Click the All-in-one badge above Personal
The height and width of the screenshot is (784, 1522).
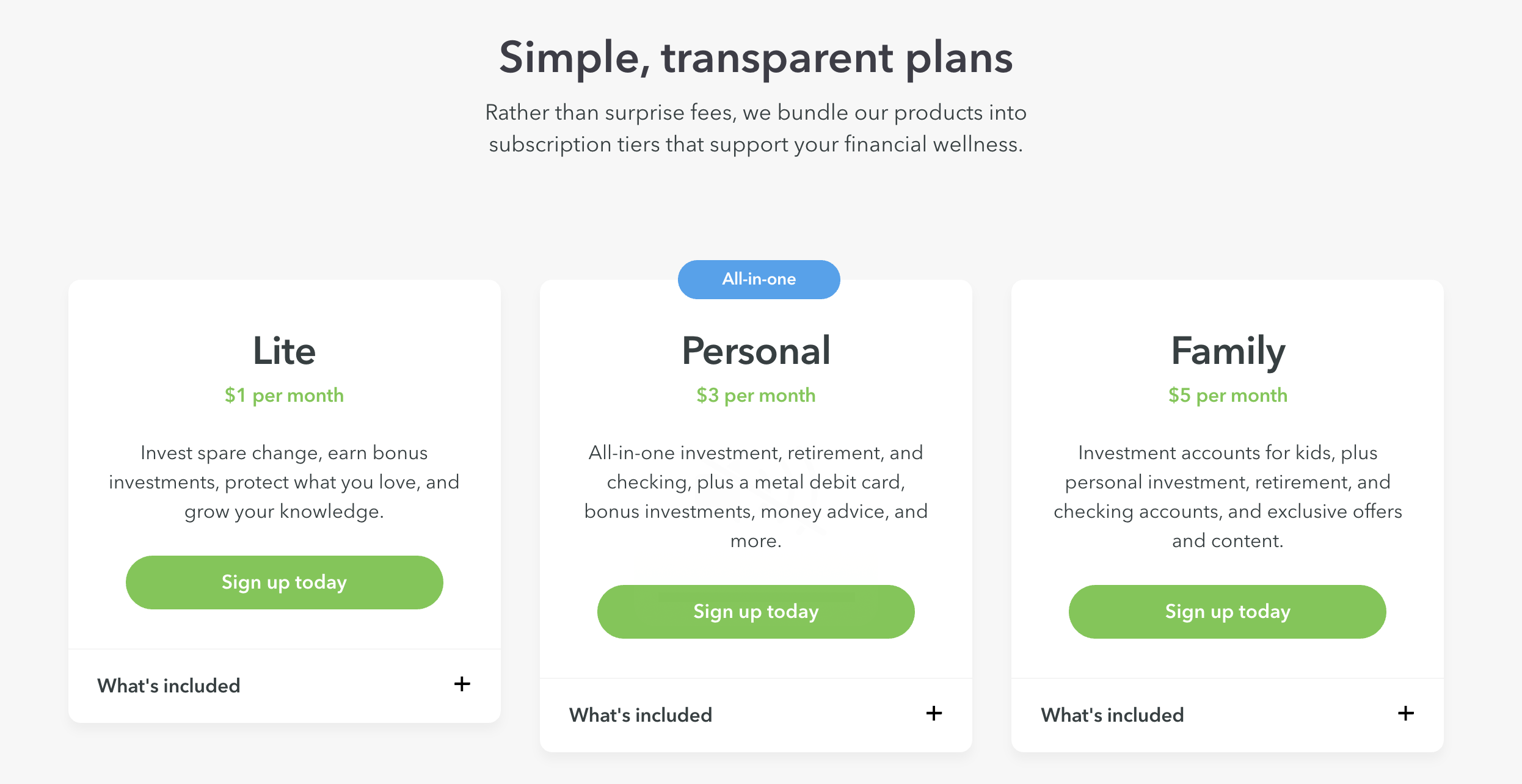pos(759,279)
